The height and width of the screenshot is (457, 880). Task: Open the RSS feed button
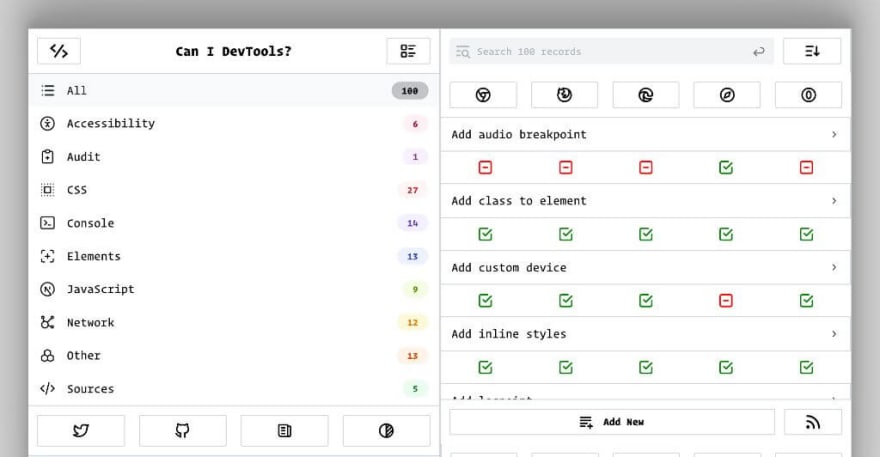[x=813, y=422]
